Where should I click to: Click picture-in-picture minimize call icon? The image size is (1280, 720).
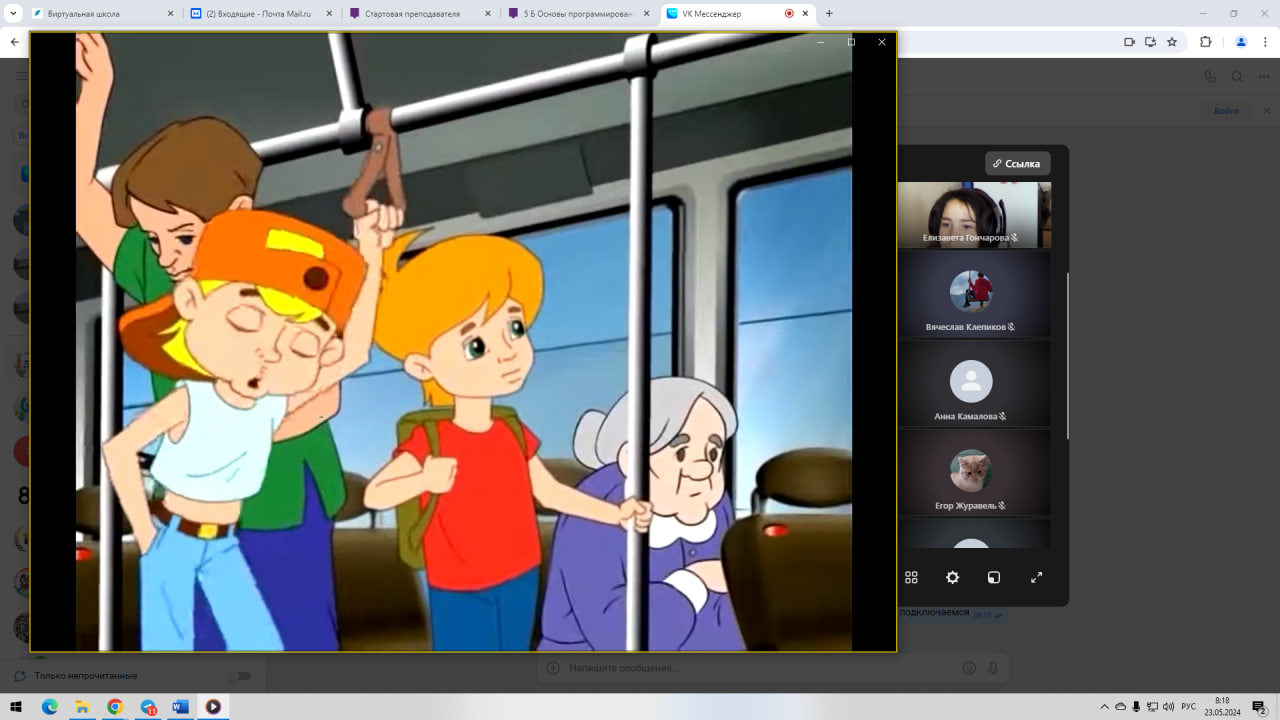click(x=994, y=577)
